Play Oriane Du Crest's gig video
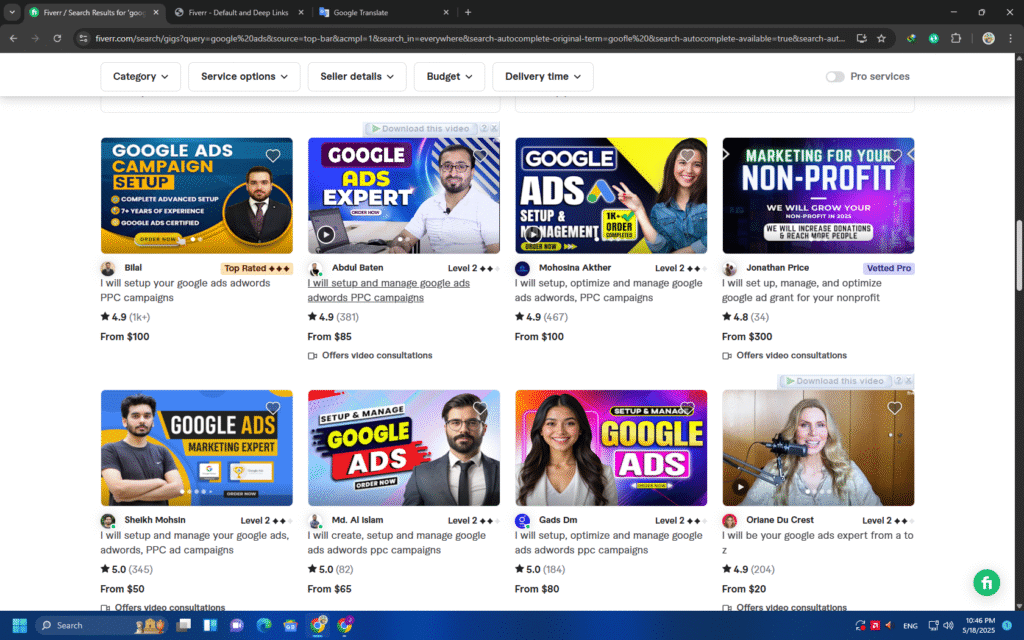 click(x=740, y=487)
